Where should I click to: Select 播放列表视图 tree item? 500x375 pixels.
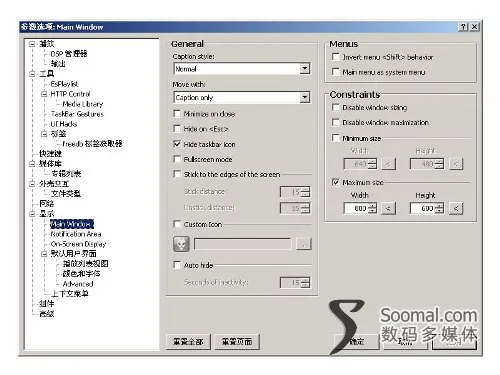click(x=85, y=264)
